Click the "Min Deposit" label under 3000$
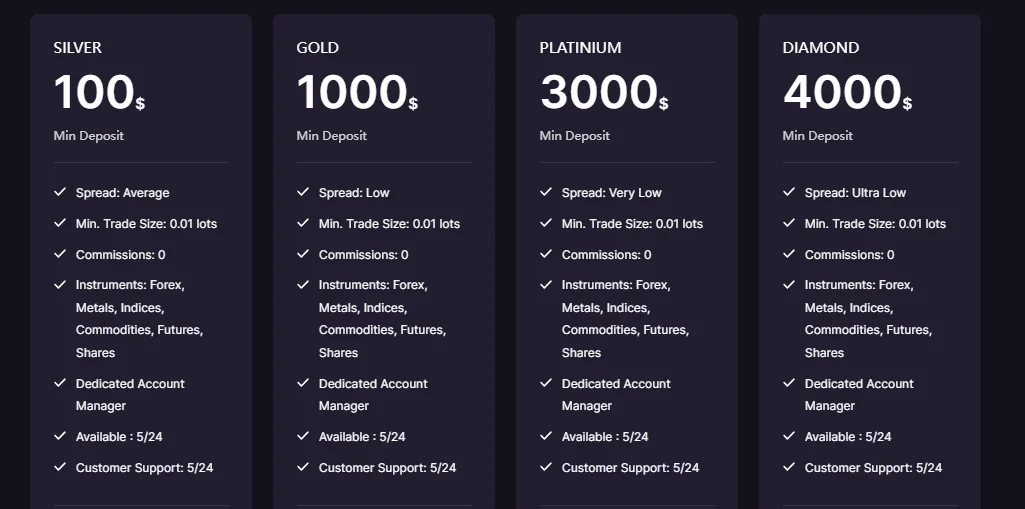This screenshot has width=1025, height=509. (575, 136)
